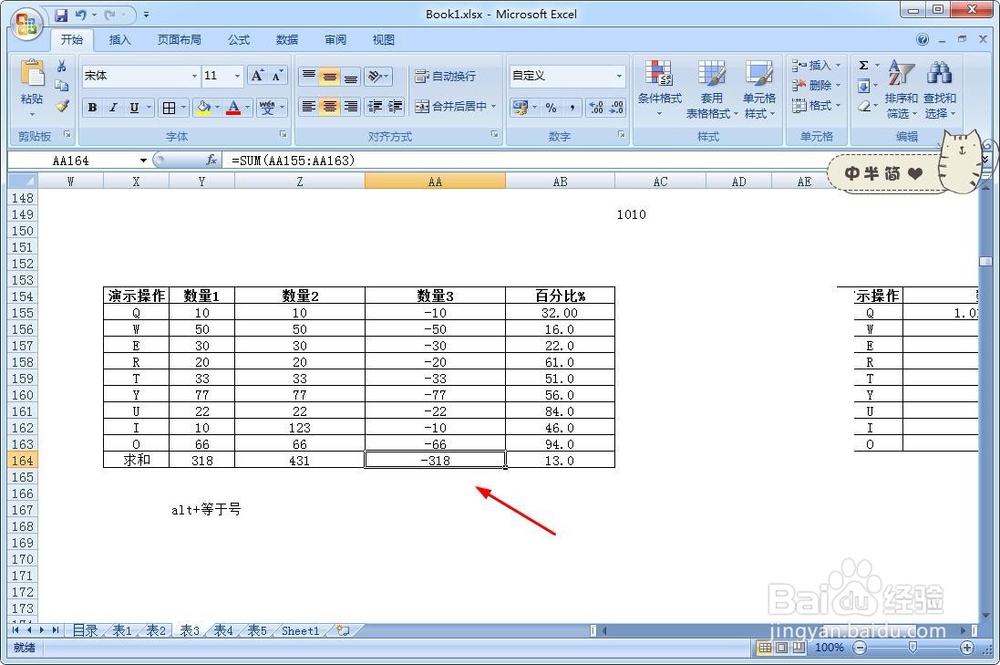The image size is (1000, 665).
Task: Open the 条件格式 conditional formatting tool
Action: coord(659,87)
